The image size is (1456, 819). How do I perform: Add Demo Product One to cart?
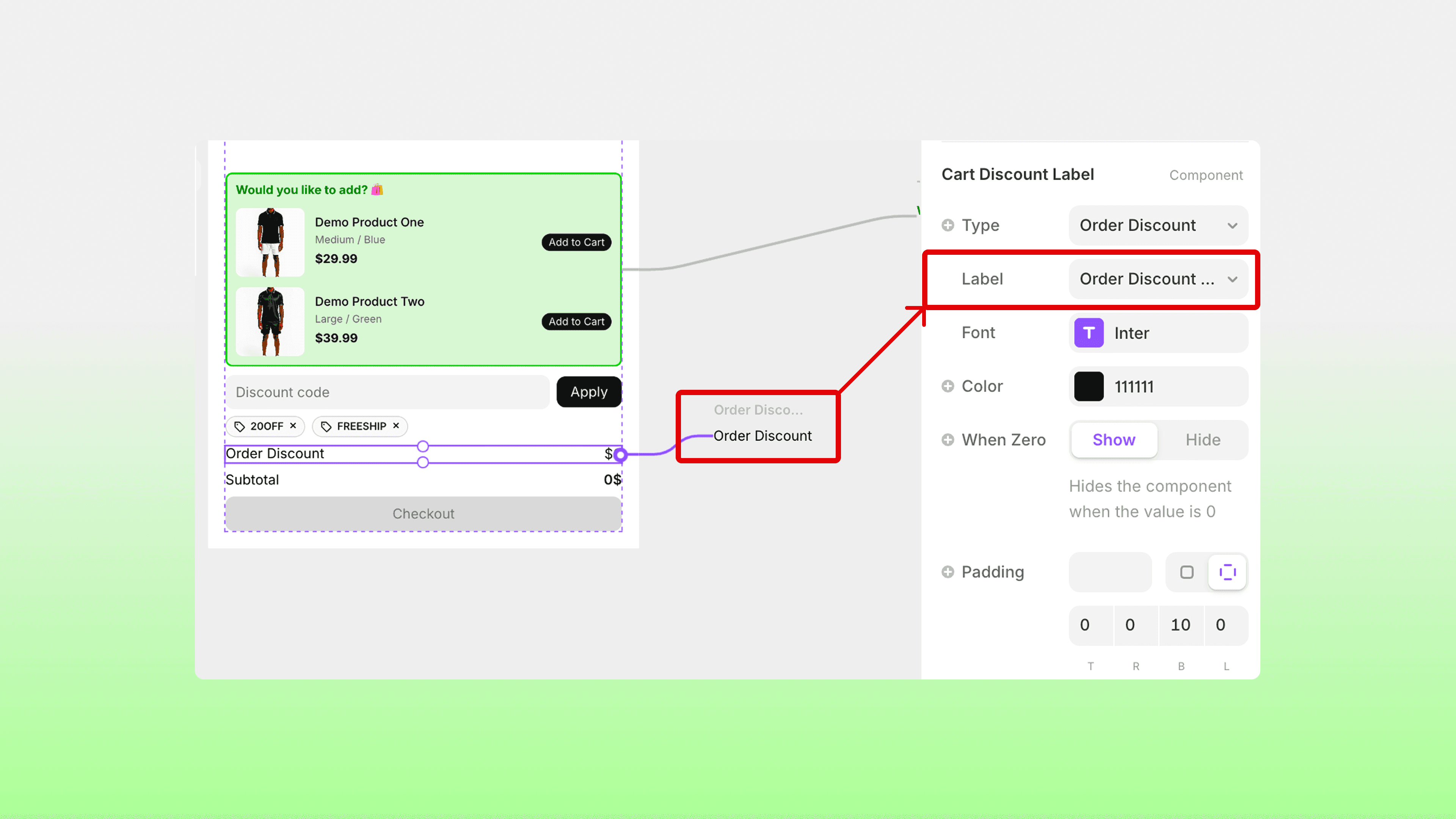576,242
